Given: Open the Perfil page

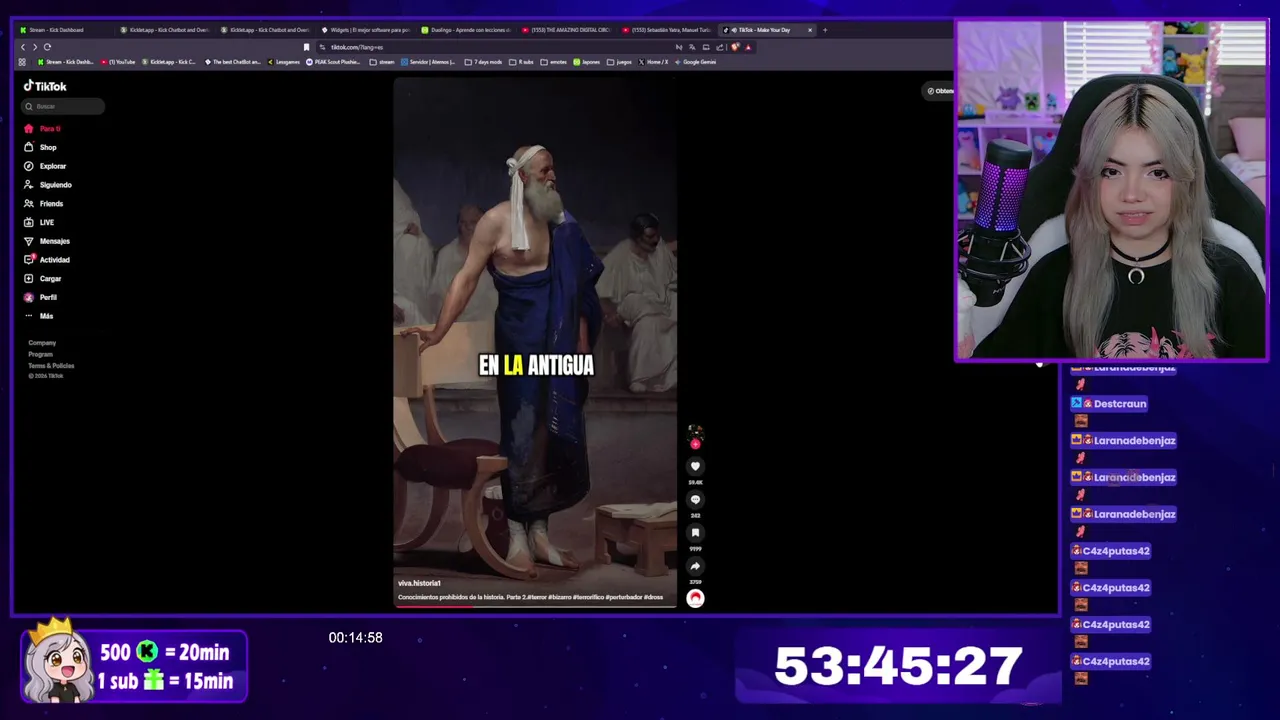Looking at the screenshot, I should (41, 297).
